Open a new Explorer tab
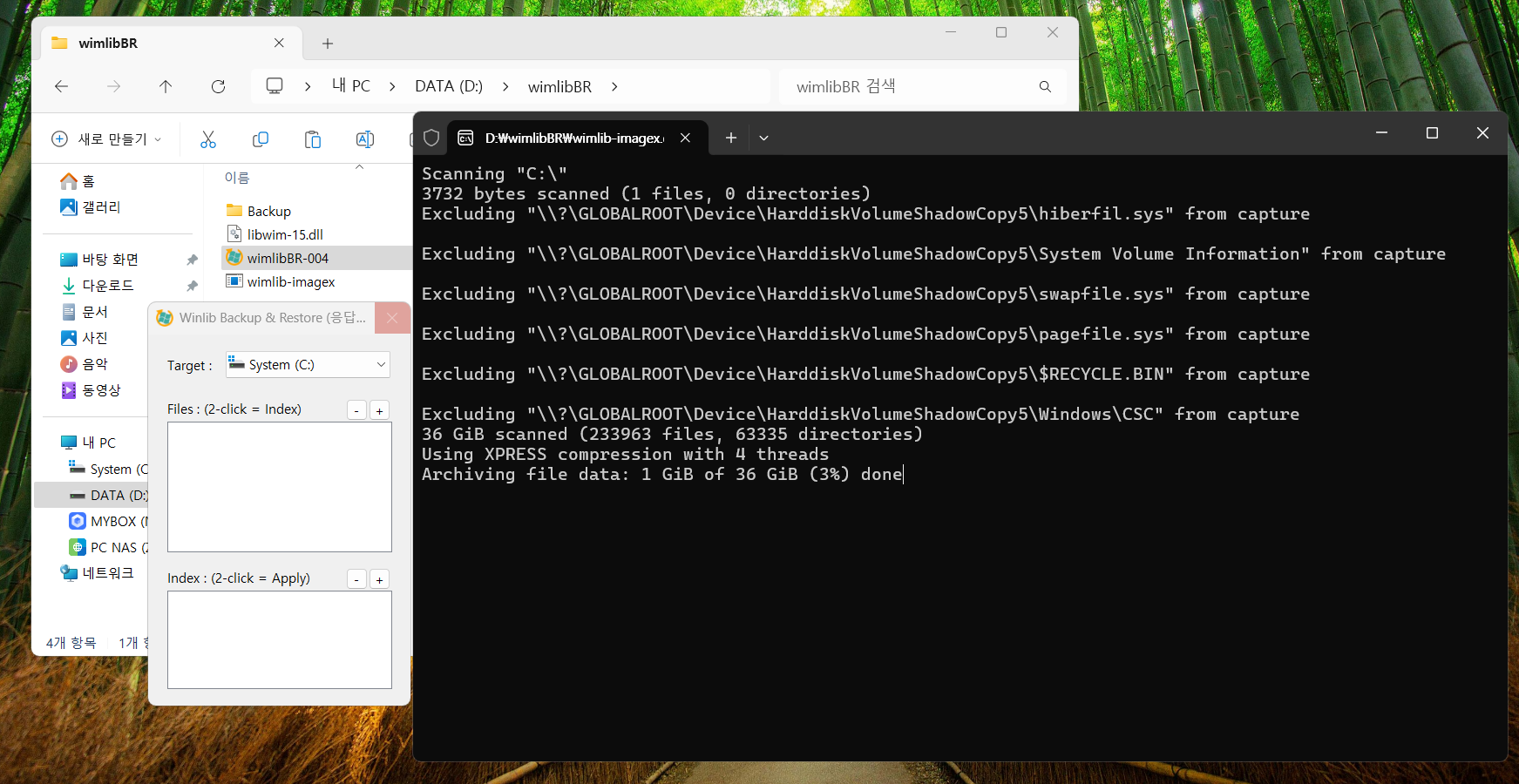The height and width of the screenshot is (784, 1519). (x=328, y=44)
